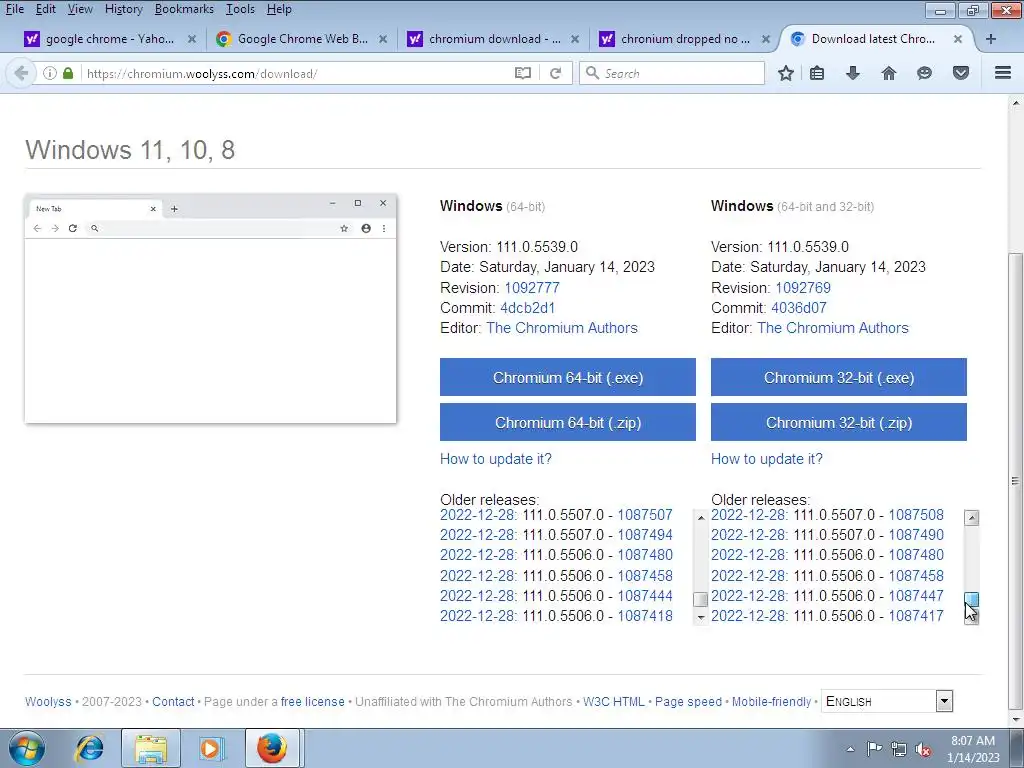Close the 'Download latest Chro...' tab
The image size is (1024, 768).
click(x=957, y=39)
